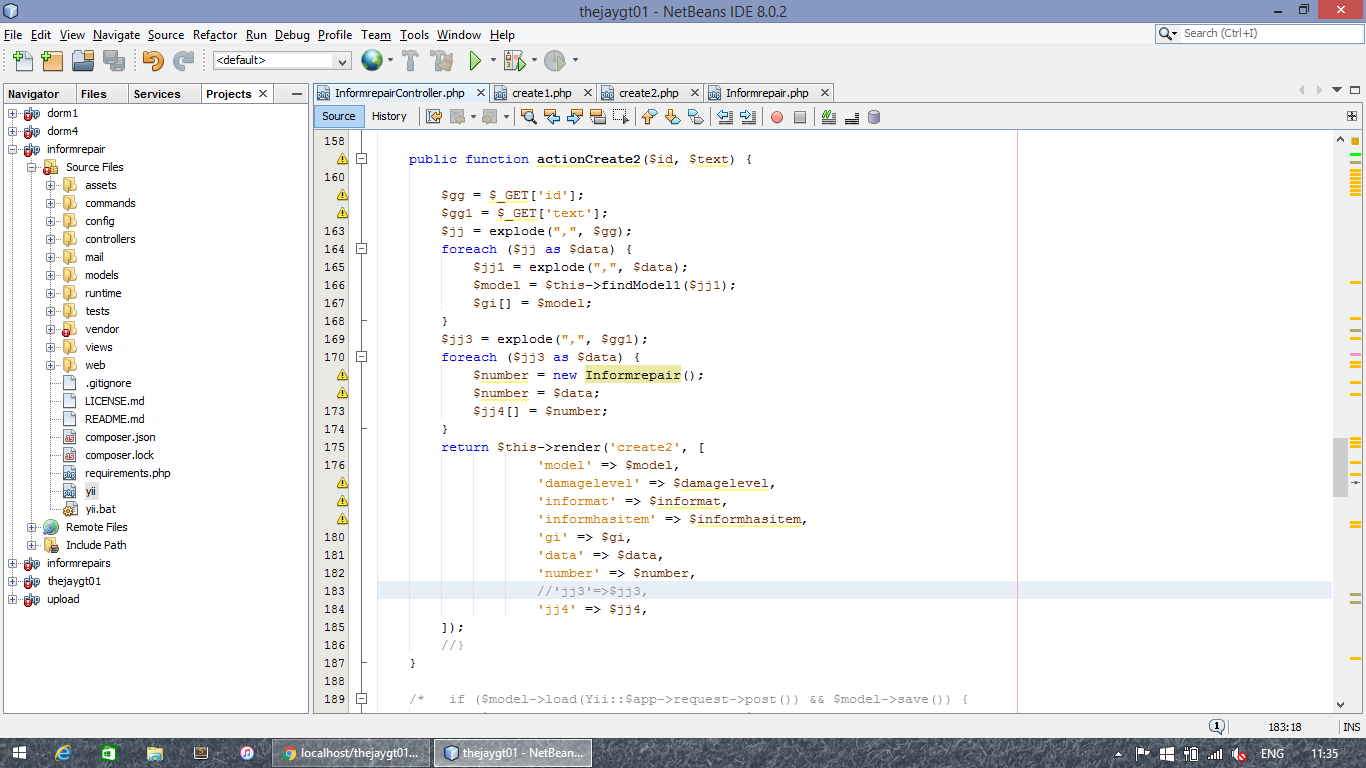
Task: Collapse the Source Files node
Action: pyautogui.click(x=32, y=167)
